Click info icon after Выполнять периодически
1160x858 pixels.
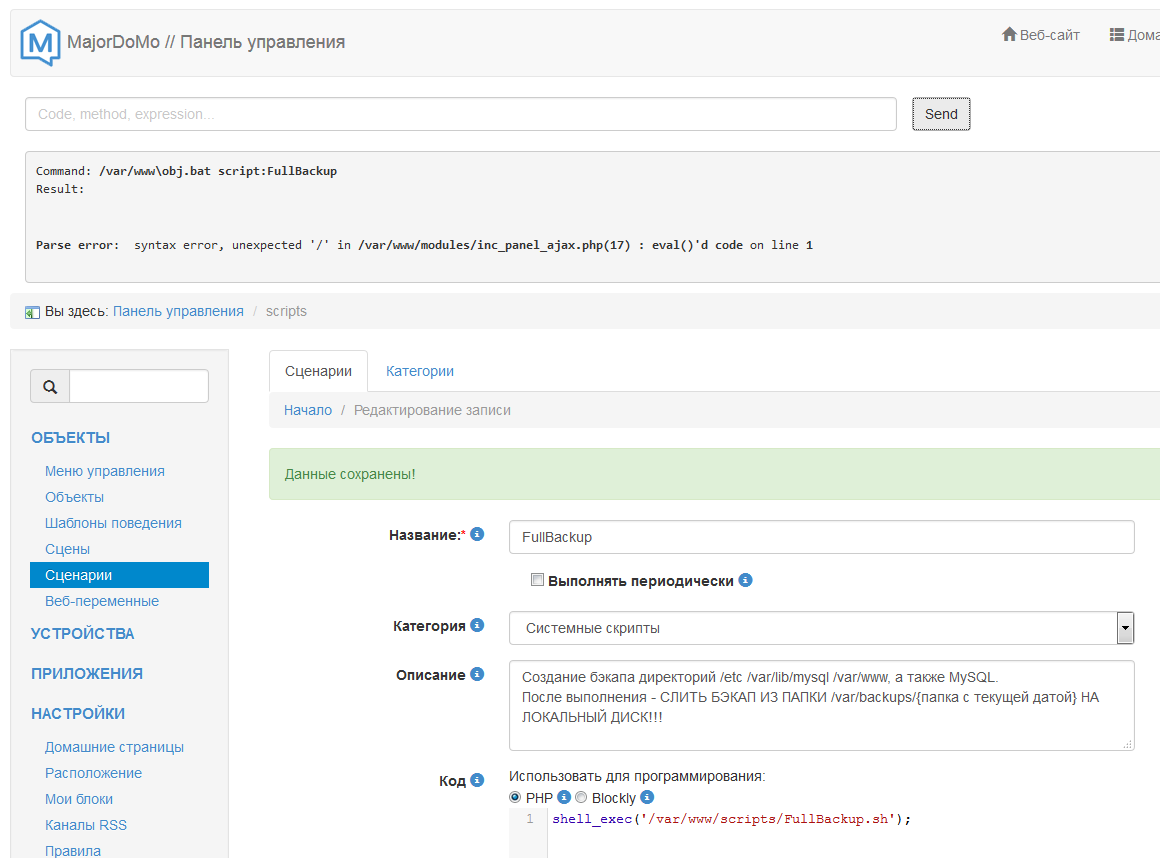point(745,580)
